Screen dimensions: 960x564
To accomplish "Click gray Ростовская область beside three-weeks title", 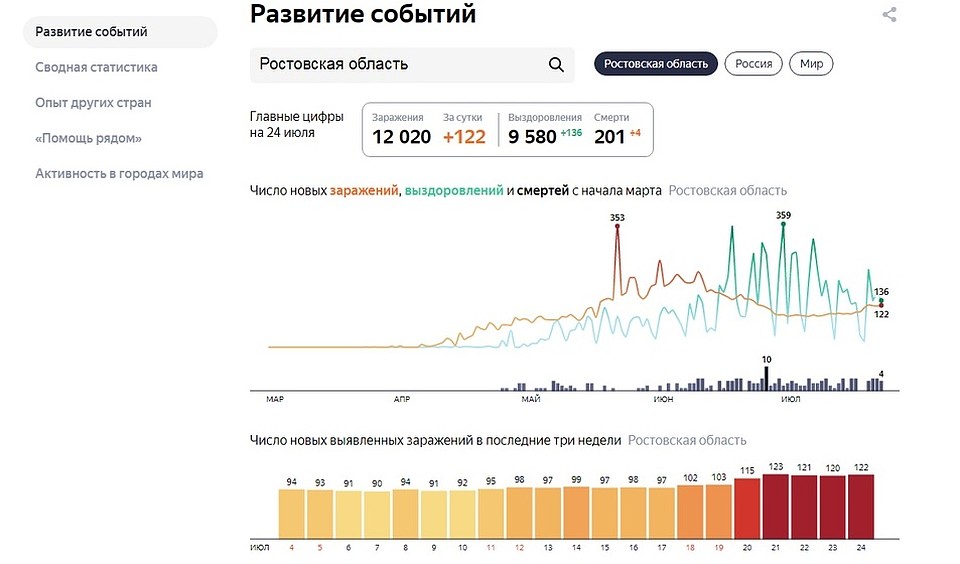I will pos(687,440).
